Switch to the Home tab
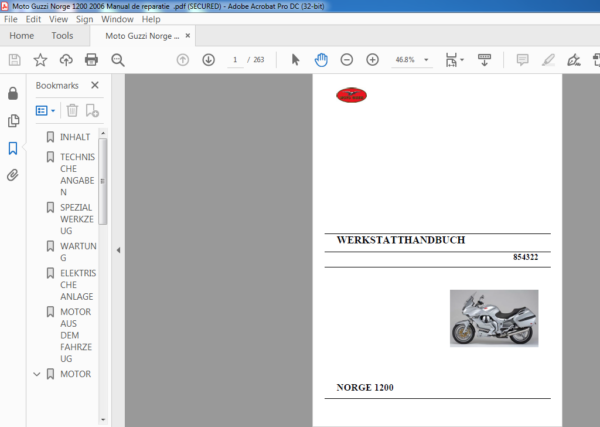This screenshot has width=600, height=427. pyautogui.click(x=22, y=36)
